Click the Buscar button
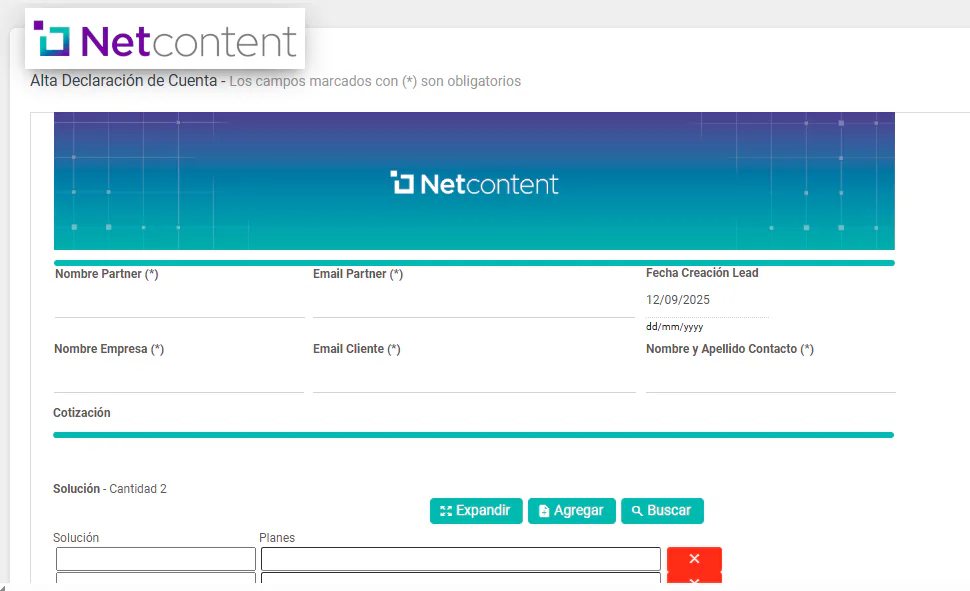 tap(662, 511)
